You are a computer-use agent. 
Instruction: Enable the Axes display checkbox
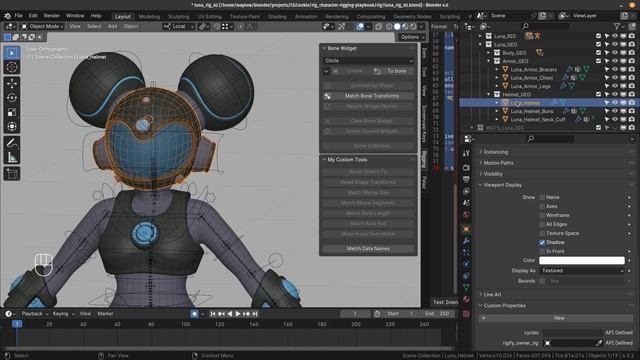pyautogui.click(x=542, y=206)
